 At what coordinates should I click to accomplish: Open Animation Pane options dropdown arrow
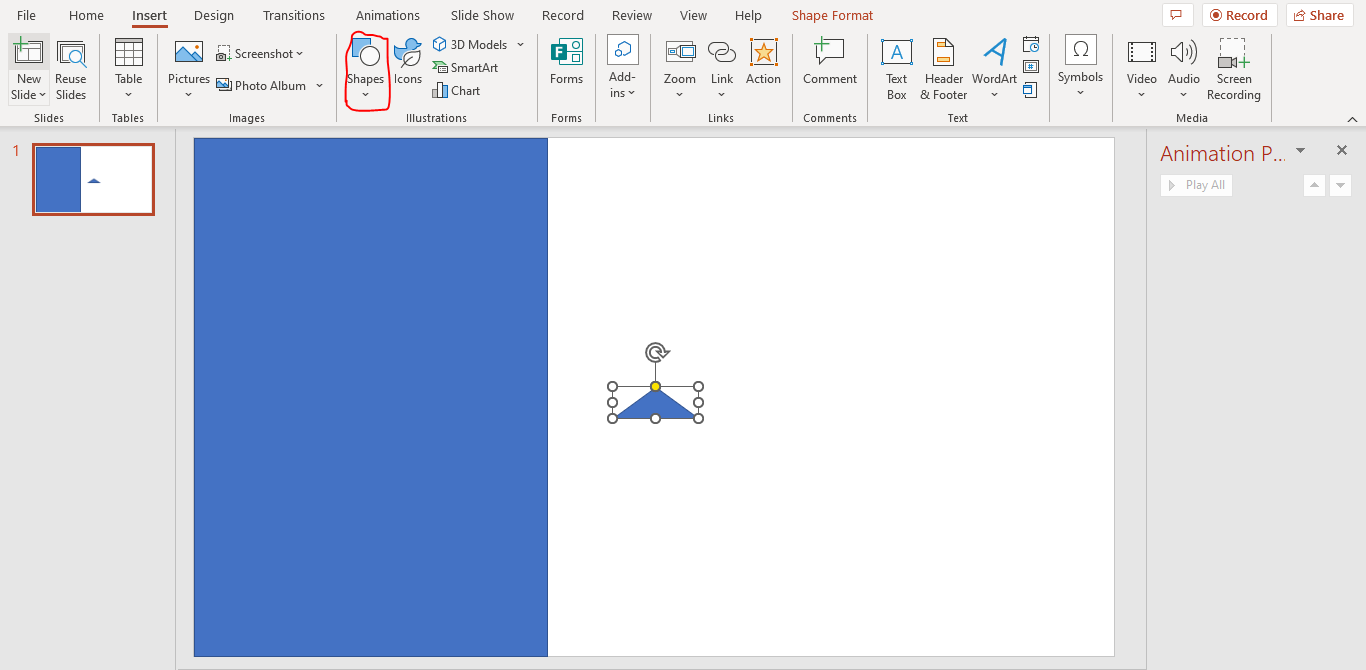pyautogui.click(x=1300, y=151)
